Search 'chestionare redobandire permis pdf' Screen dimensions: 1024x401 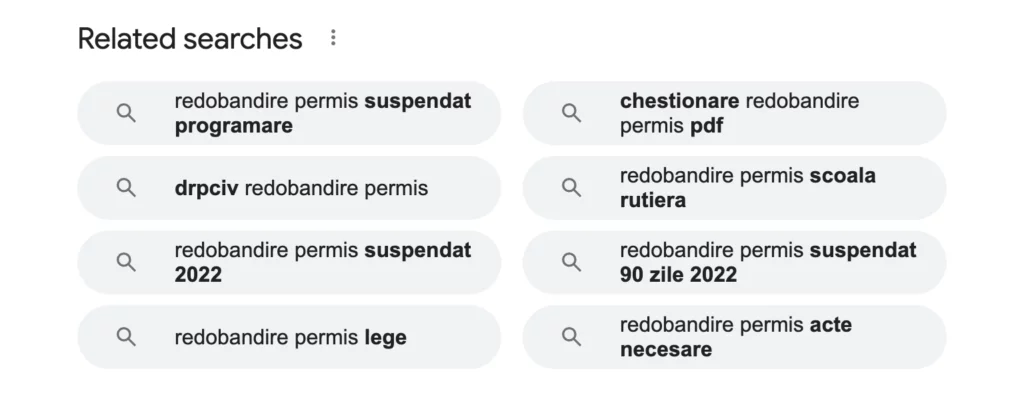pyautogui.click(x=738, y=113)
